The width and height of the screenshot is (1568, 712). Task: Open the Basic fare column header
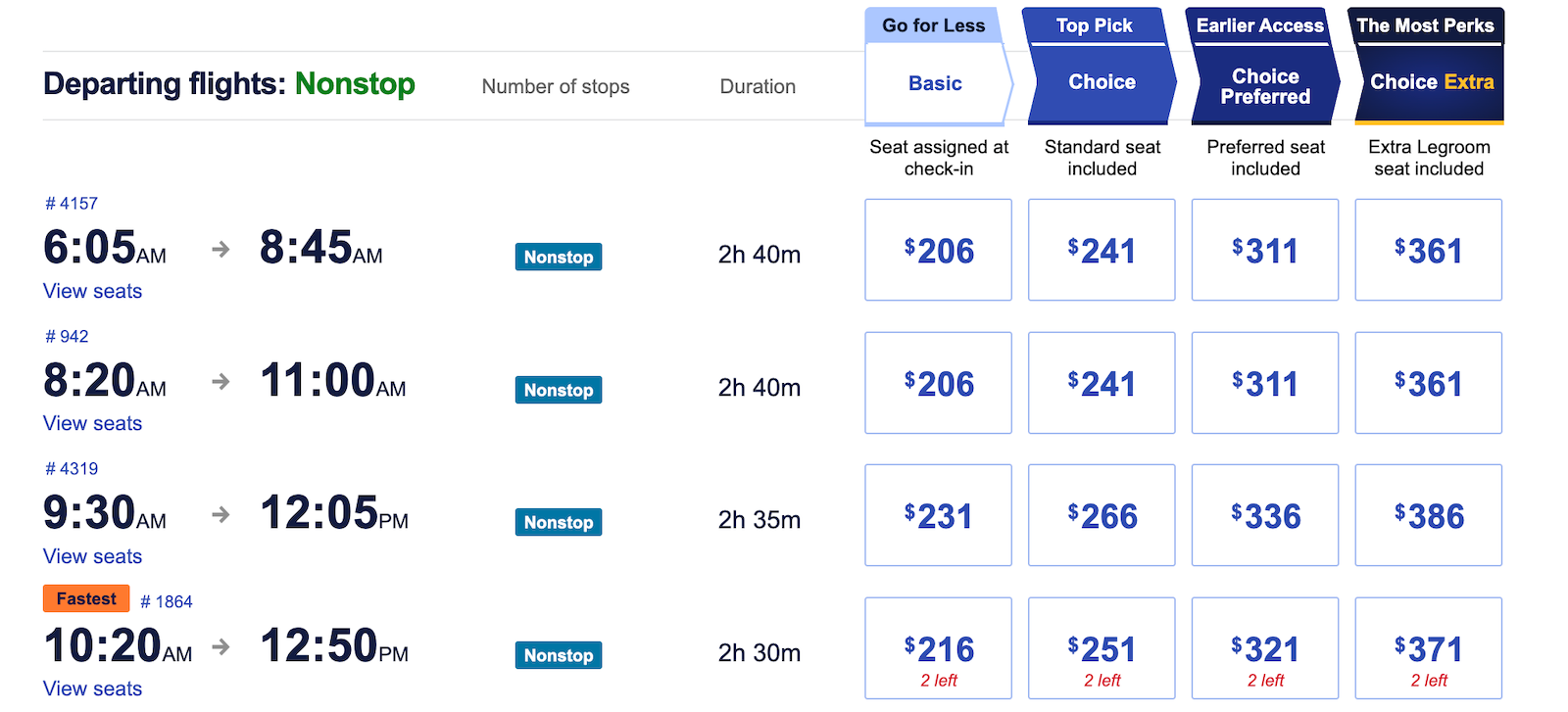935,83
